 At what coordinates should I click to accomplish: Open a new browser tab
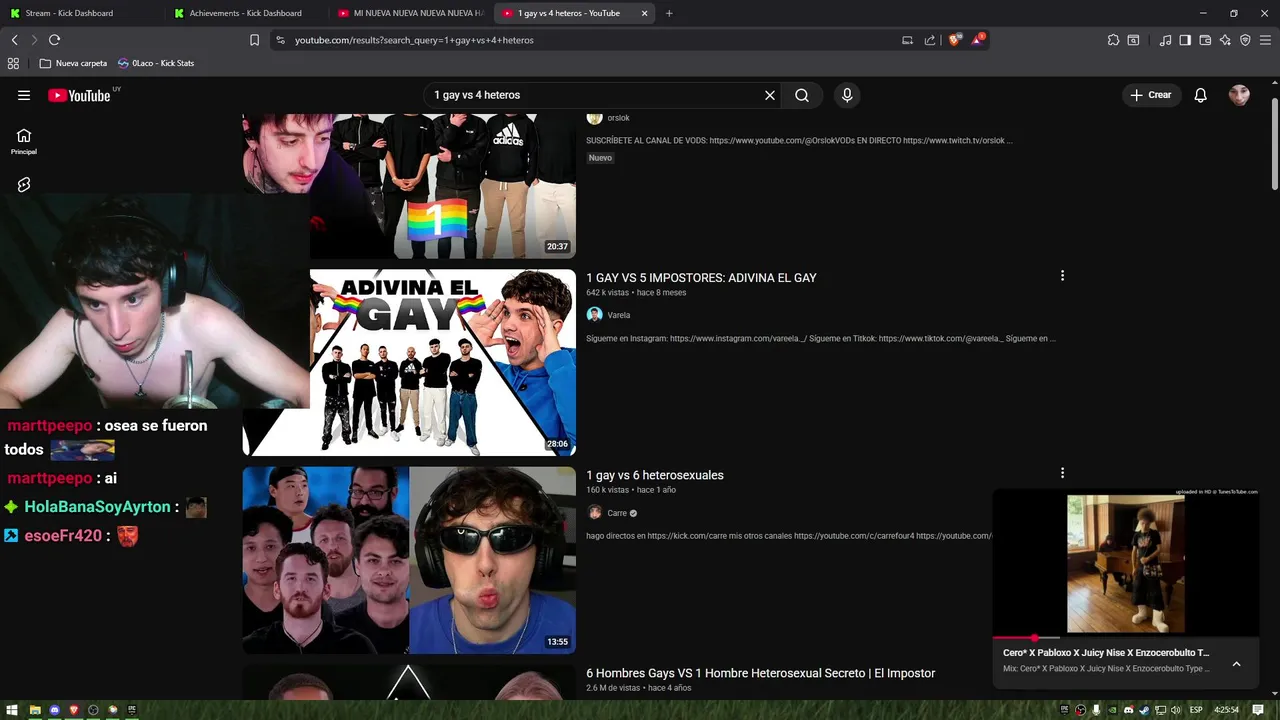[x=669, y=13]
